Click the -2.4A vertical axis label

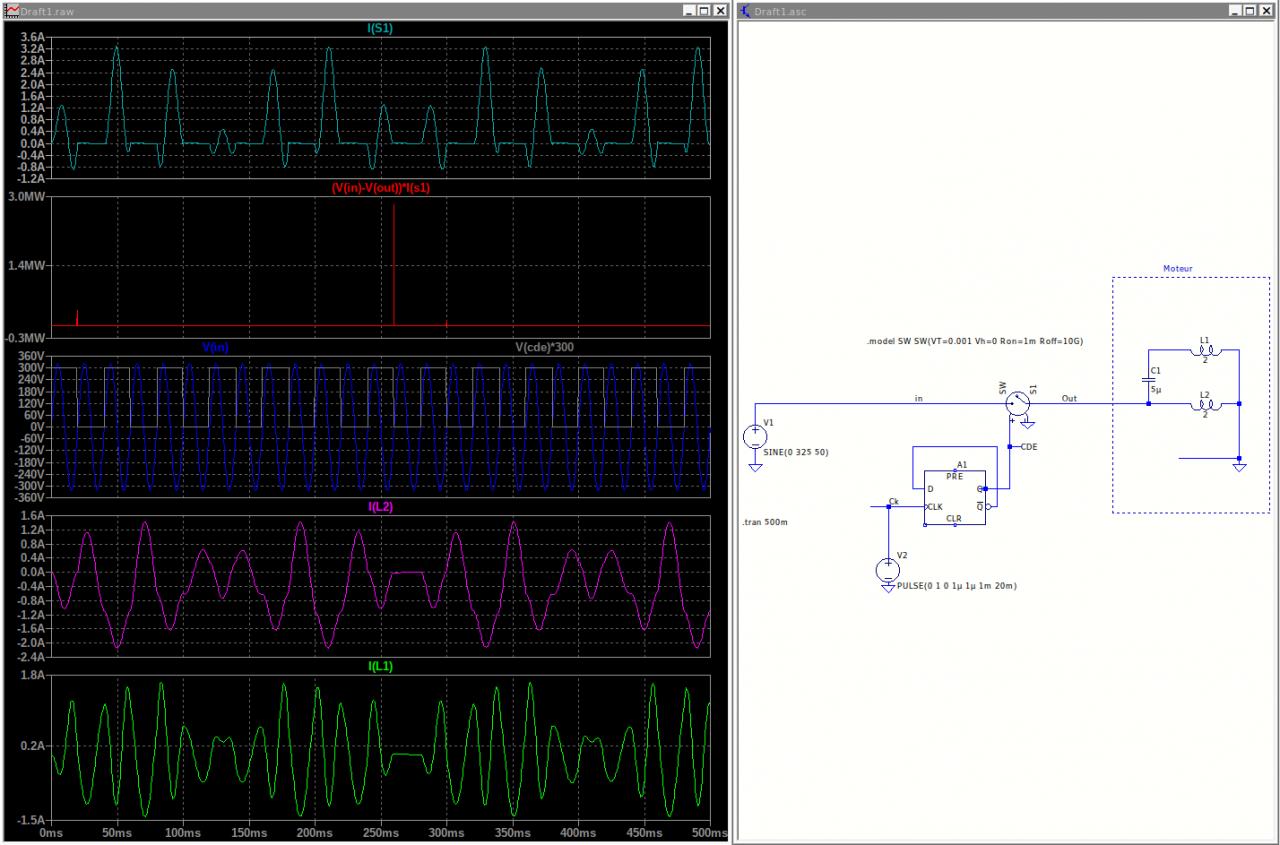pos(31,656)
